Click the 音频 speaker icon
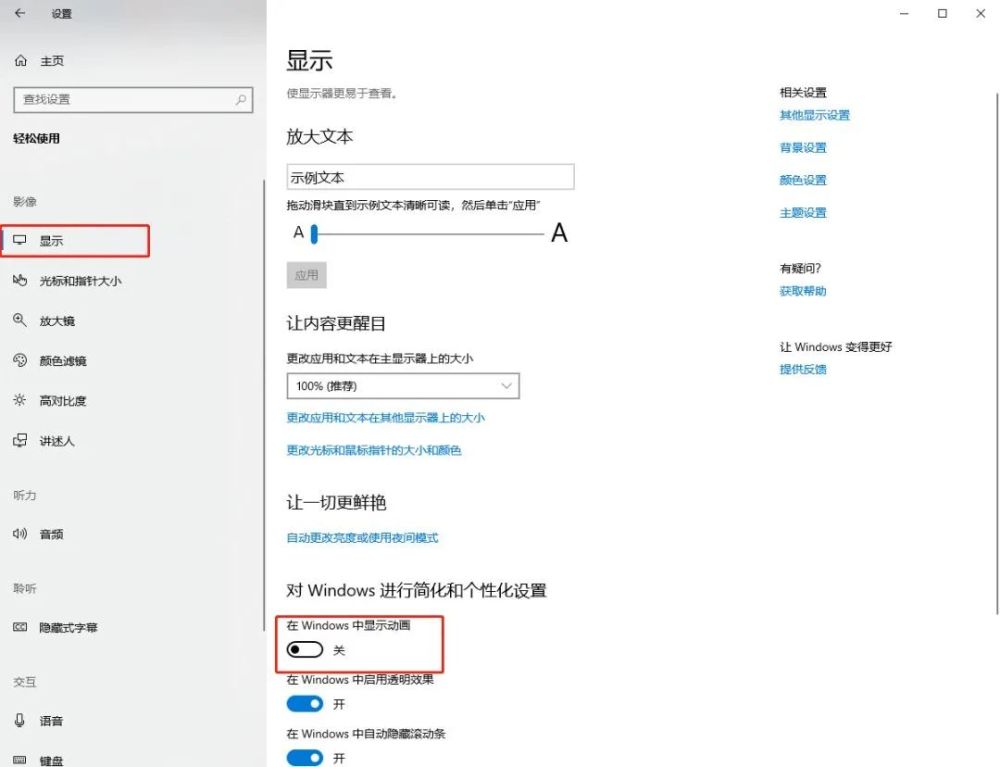 click(20, 534)
